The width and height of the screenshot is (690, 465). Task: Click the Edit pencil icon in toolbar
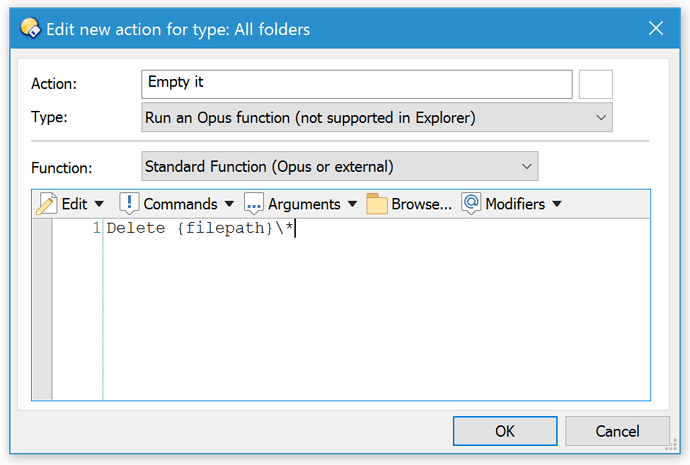pyautogui.click(x=47, y=204)
